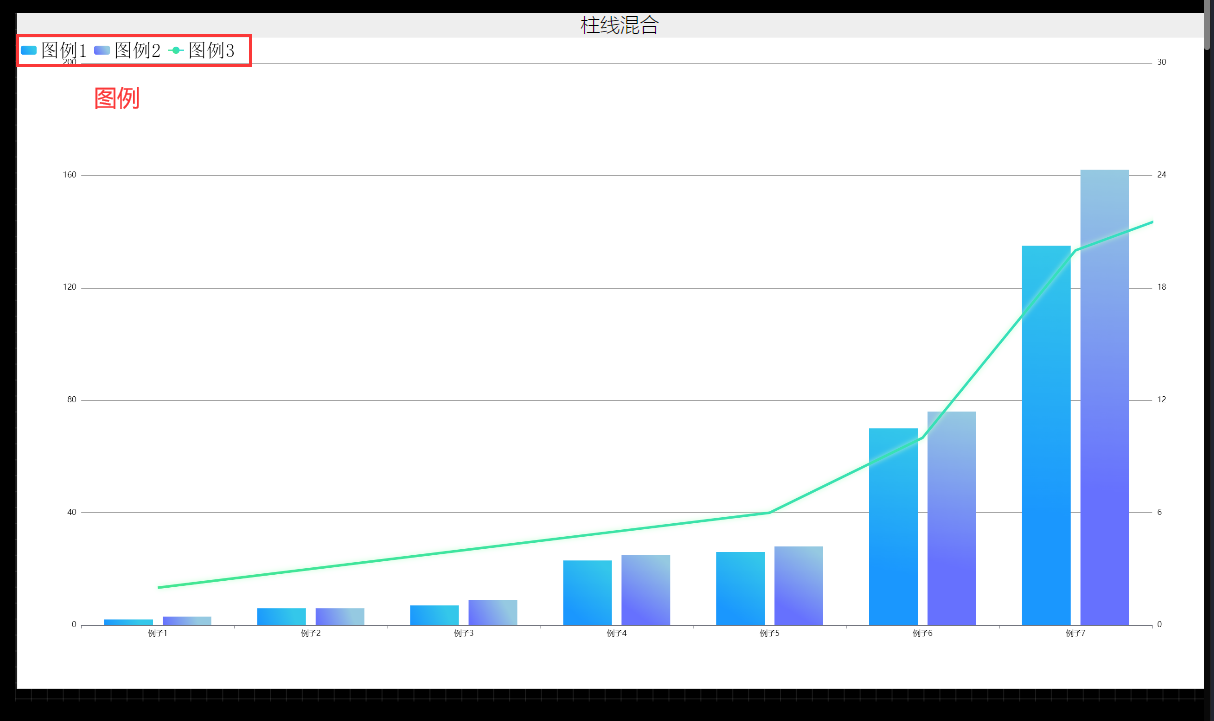
Task: Click the blue bar for 例子3
Action: (x=434, y=615)
